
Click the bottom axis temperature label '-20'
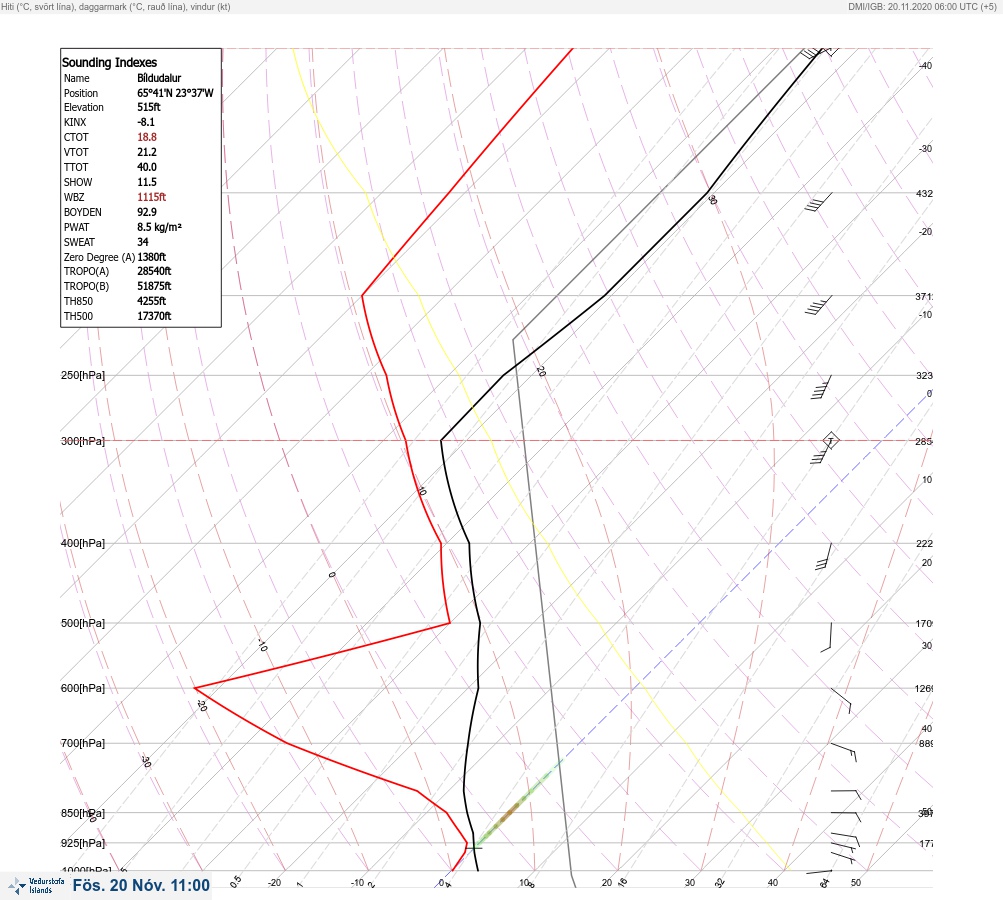(274, 883)
